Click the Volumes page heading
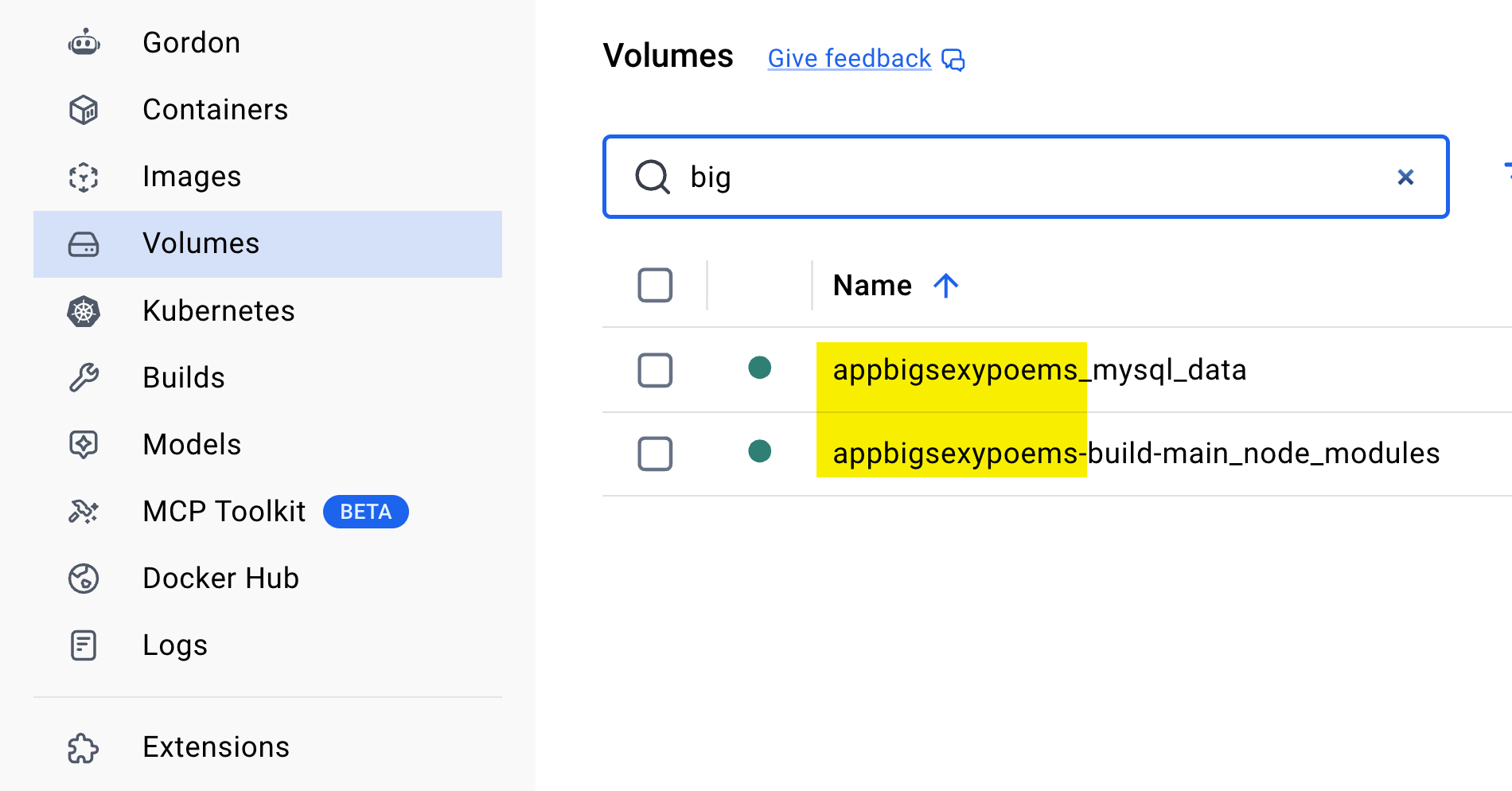This screenshot has height=791, width=1512. click(668, 56)
